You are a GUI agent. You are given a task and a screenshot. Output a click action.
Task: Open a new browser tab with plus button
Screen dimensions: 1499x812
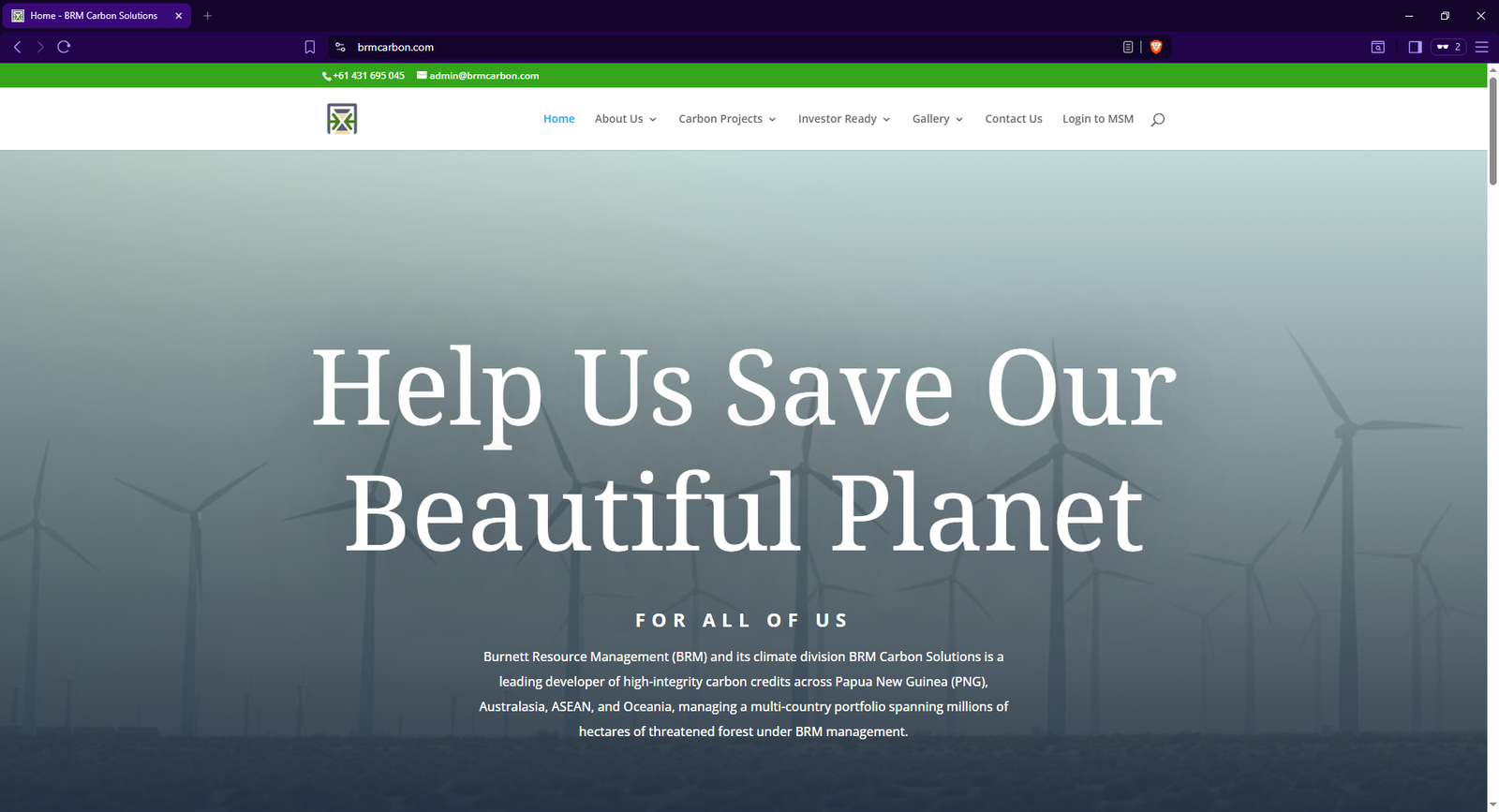point(208,16)
